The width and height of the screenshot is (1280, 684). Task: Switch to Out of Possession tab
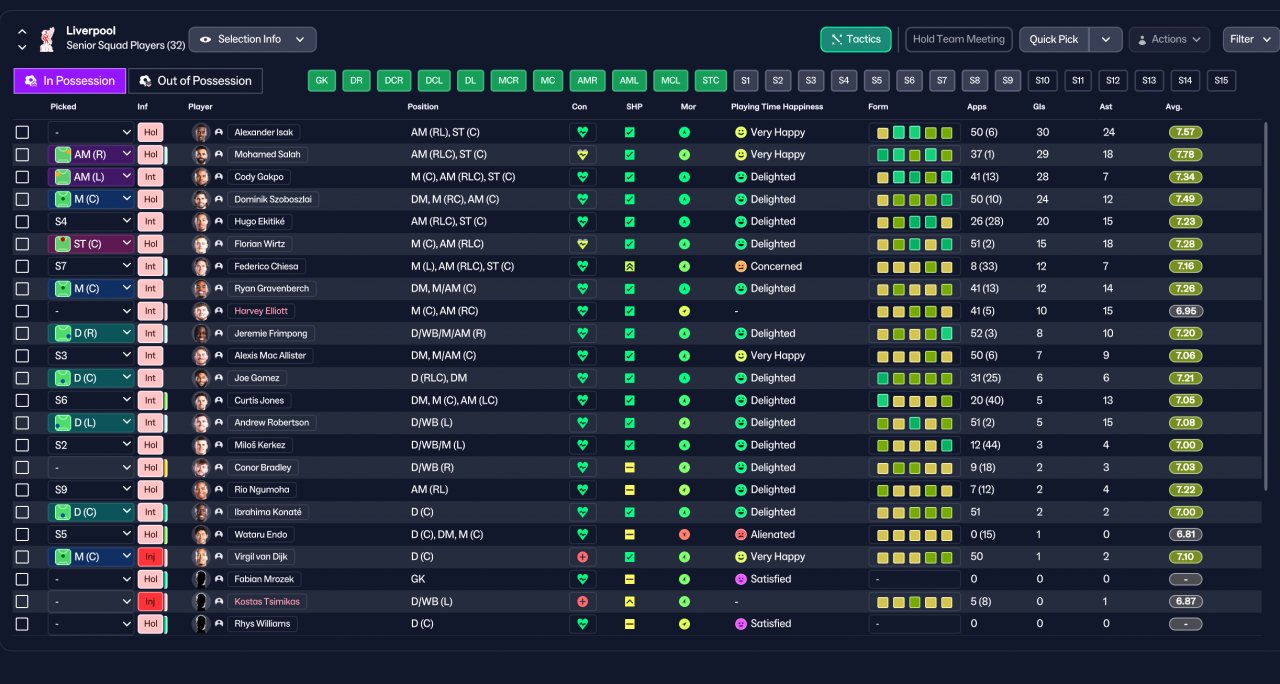click(195, 81)
